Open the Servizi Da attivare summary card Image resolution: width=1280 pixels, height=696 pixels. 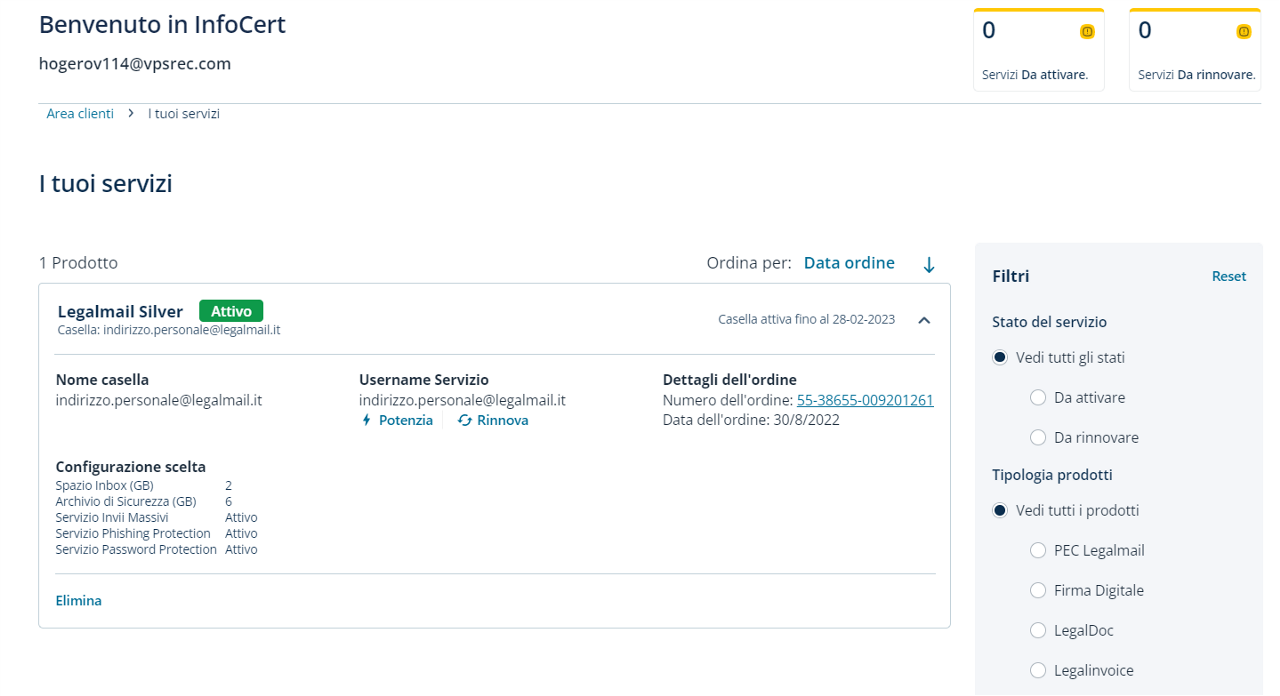pyautogui.click(x=1039, y=50)
